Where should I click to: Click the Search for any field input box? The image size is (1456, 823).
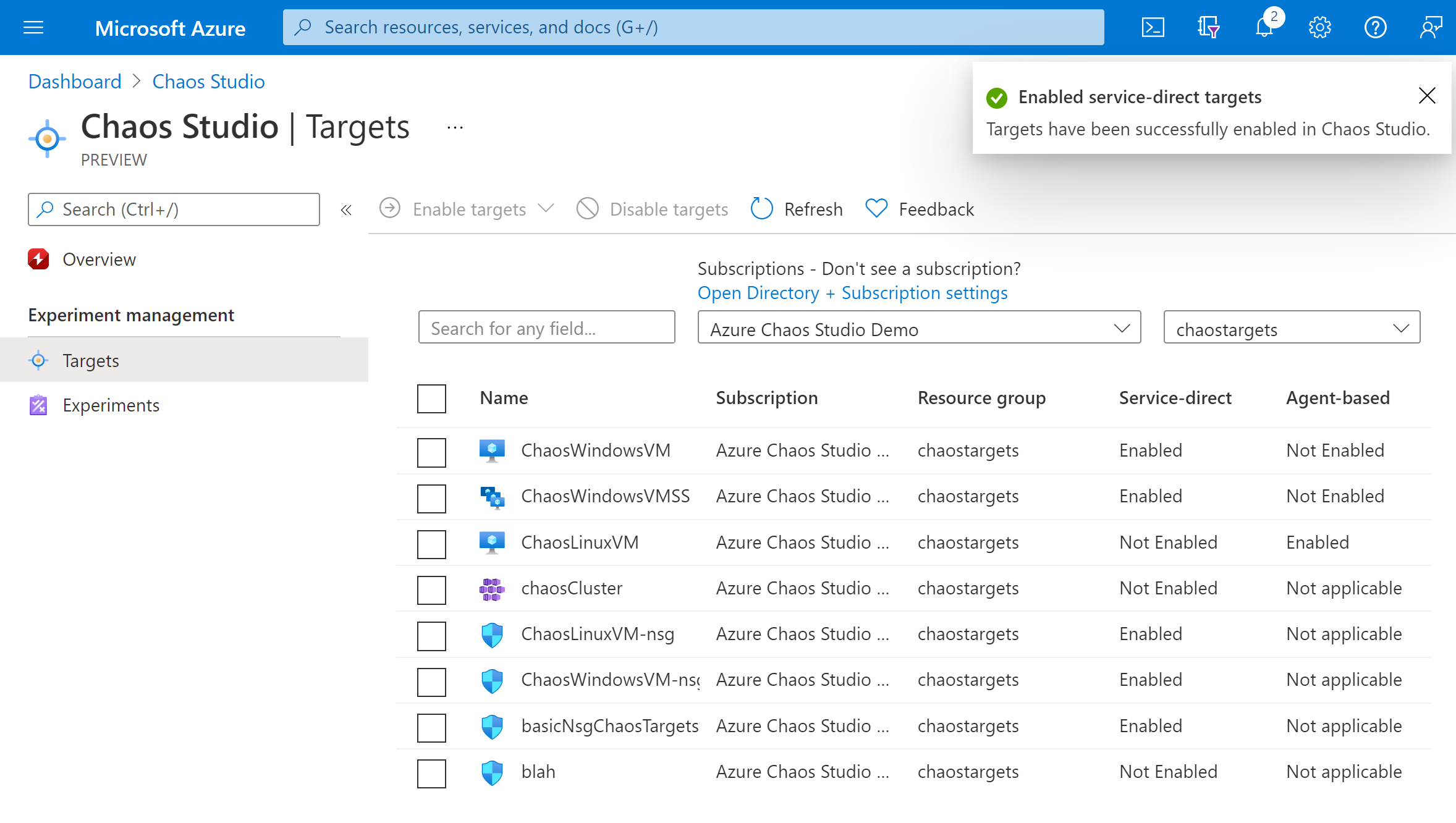pyautogui.click(x=548, y=328)
